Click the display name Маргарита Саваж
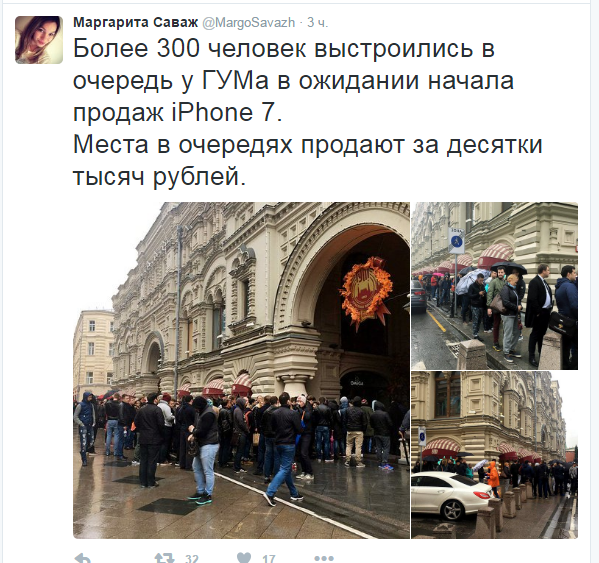 point(136,23)
